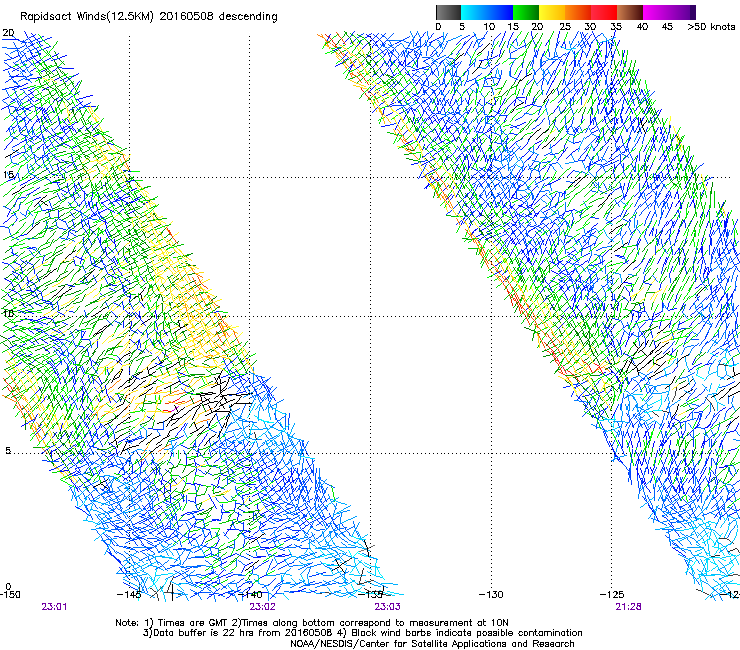740x650 pixels.
Task: Click the purple time stamp '21:28'
Action: click(628, 607)
